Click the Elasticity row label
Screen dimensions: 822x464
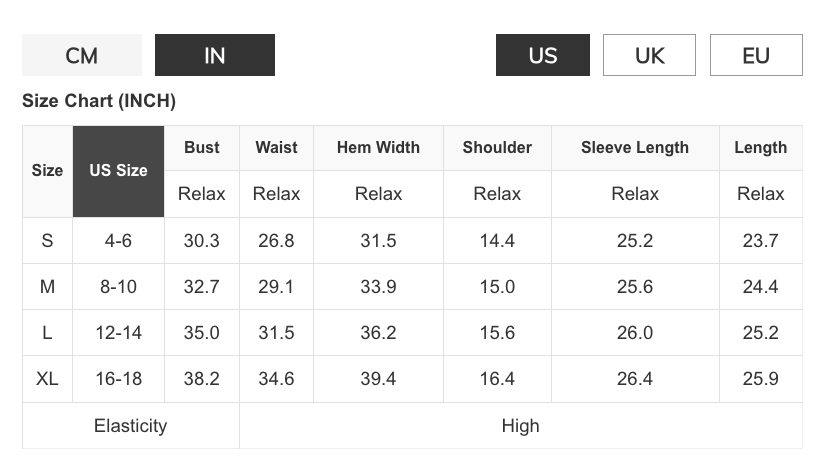pyautogui.click(x=131, y=426)
